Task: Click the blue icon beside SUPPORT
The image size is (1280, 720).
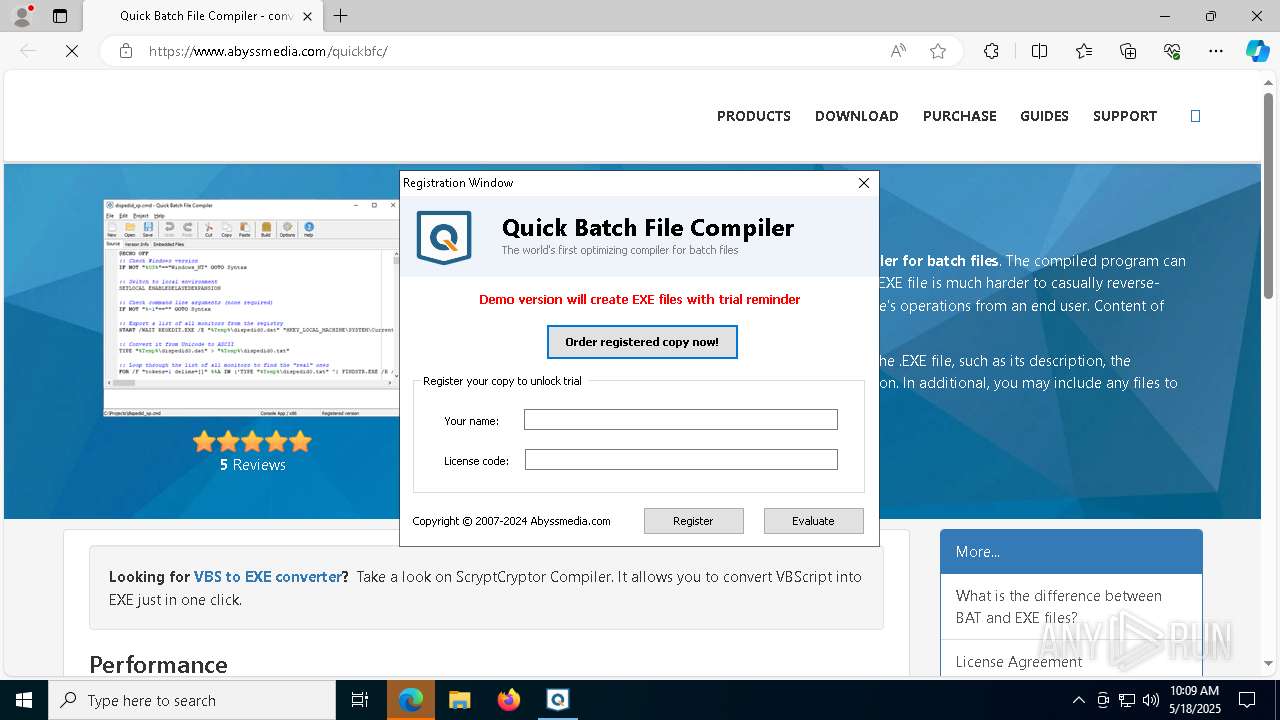Action: click(x=1195, y=116)
